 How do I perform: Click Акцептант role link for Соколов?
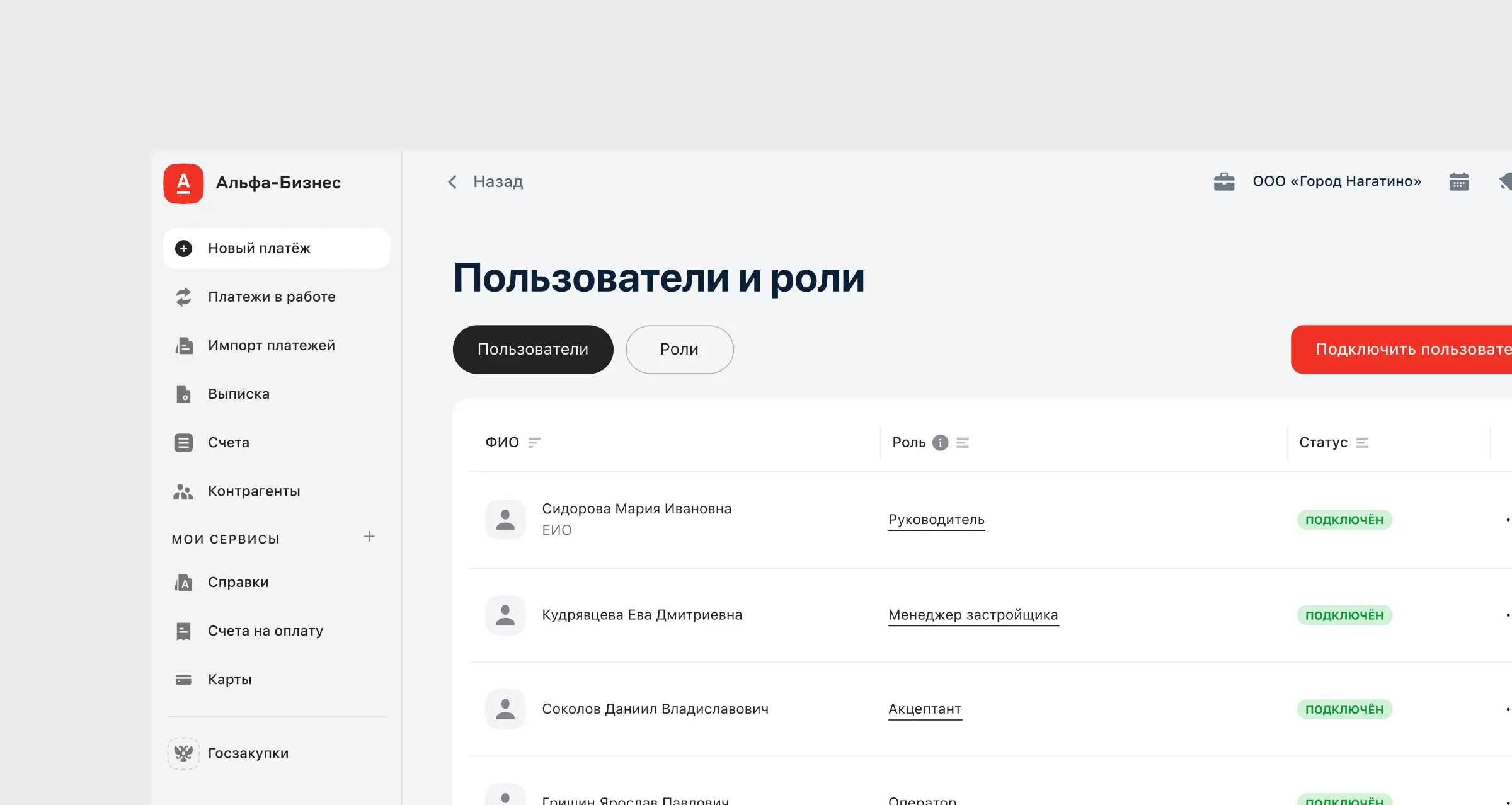pos(924,709)
